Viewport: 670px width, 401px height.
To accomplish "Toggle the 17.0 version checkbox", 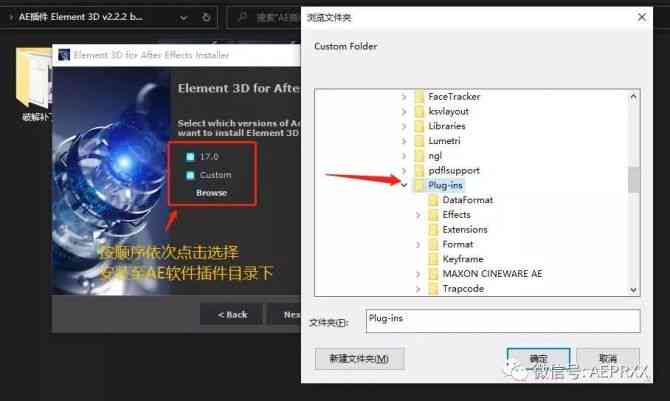I will click(191, 156).
